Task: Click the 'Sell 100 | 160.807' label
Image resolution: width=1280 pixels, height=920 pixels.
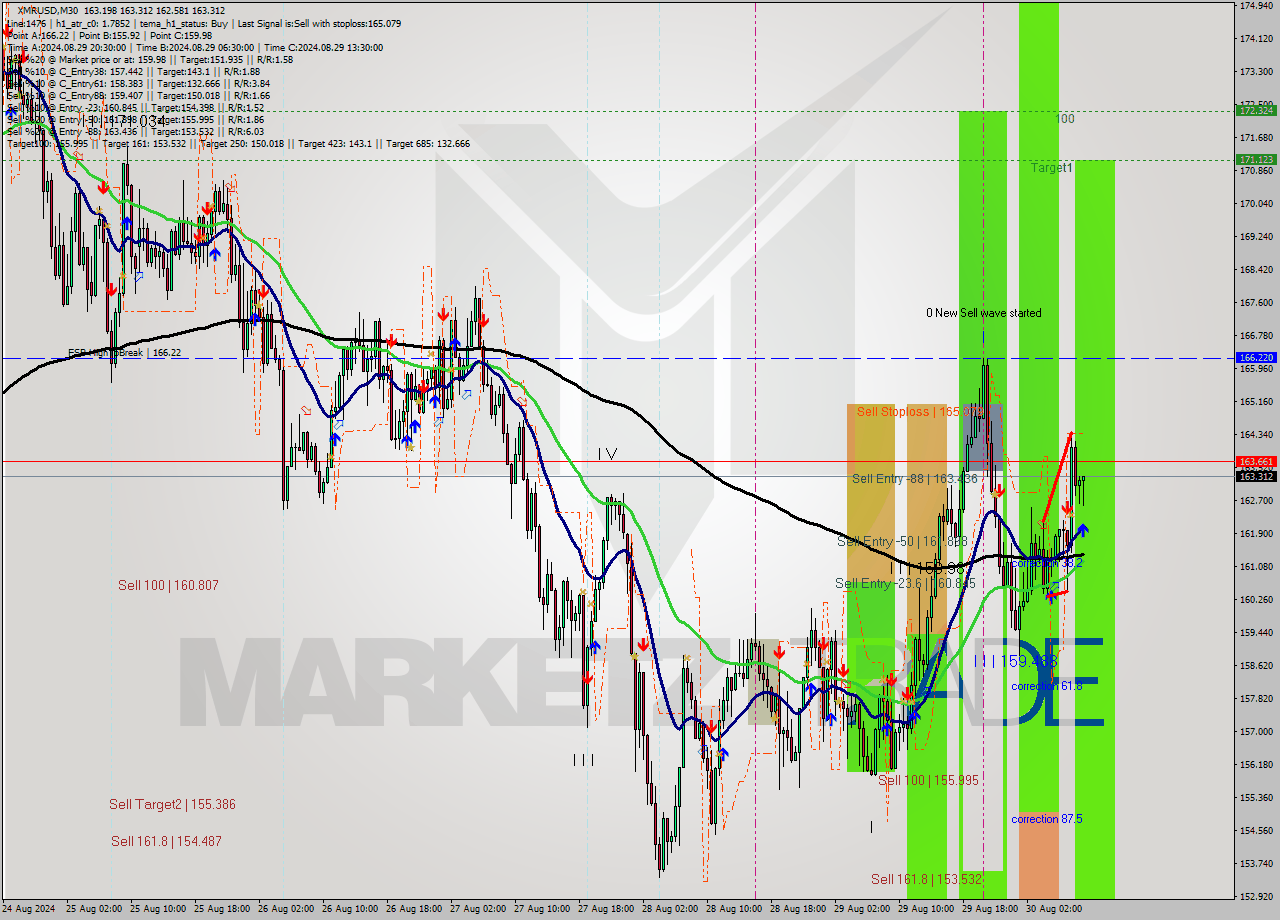Action: pyautogui.click(x=168, y=585)
